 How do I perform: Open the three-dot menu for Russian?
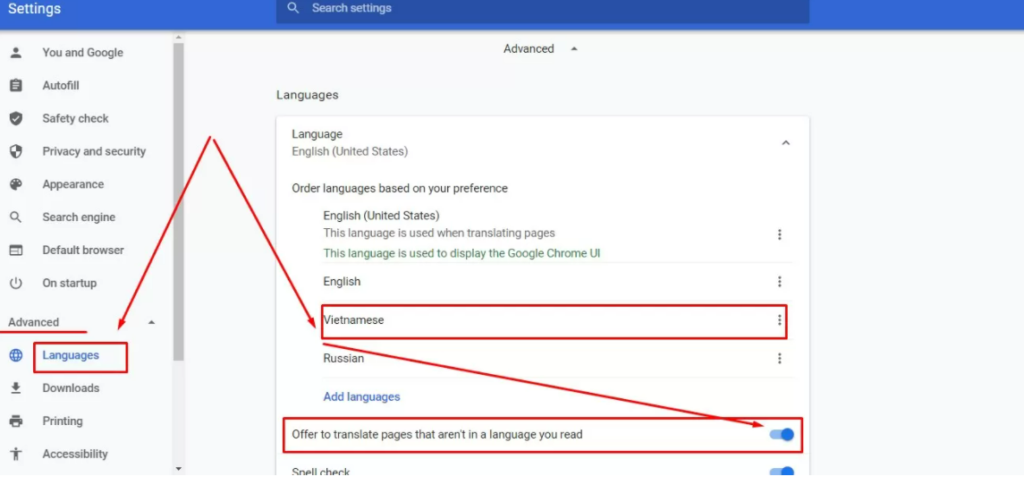point(779,358)
